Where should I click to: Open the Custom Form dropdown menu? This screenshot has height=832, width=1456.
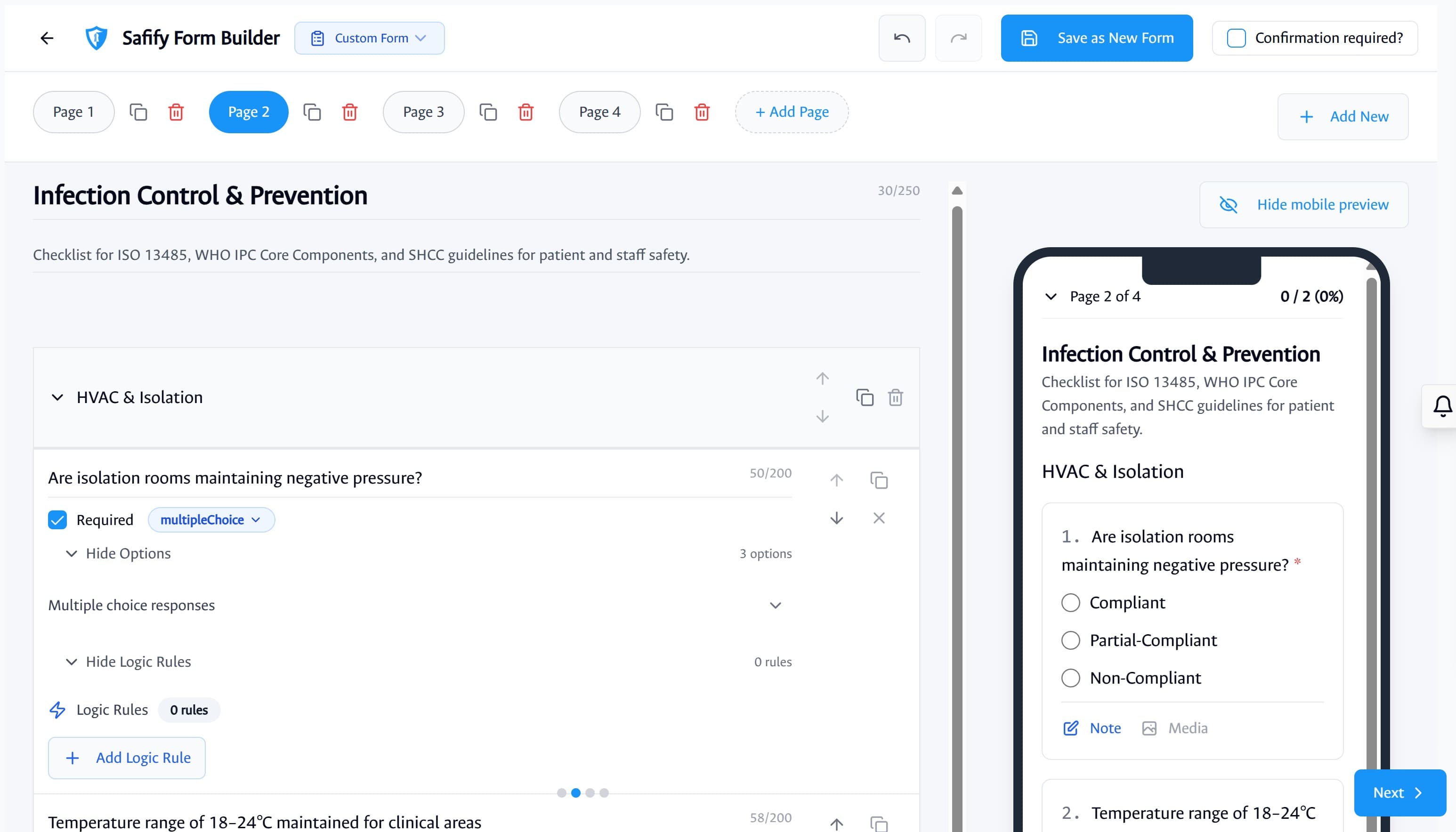[x=369, y=38]
